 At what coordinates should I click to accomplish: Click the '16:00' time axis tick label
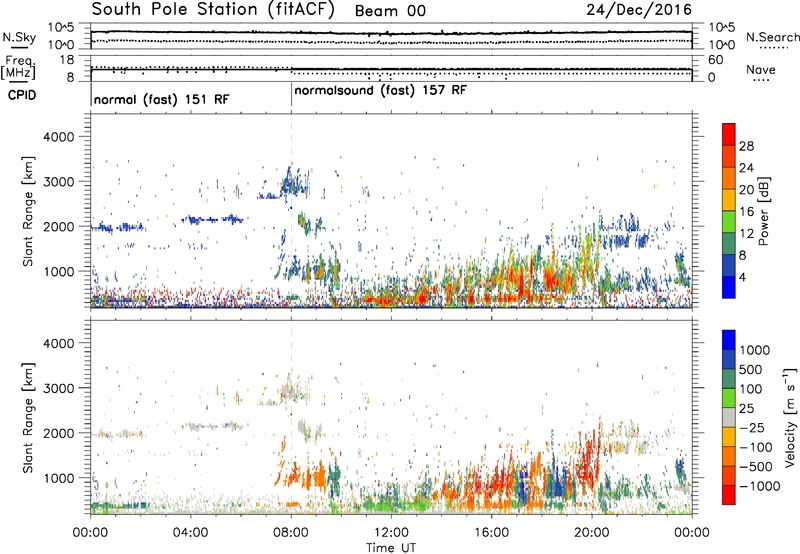491,533
